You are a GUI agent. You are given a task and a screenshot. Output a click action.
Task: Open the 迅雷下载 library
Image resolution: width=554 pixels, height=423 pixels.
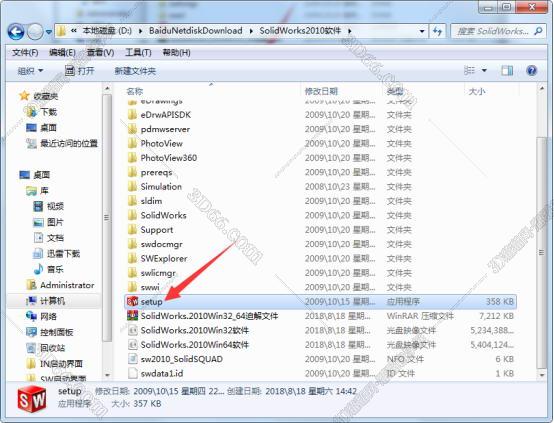point(57,253)
